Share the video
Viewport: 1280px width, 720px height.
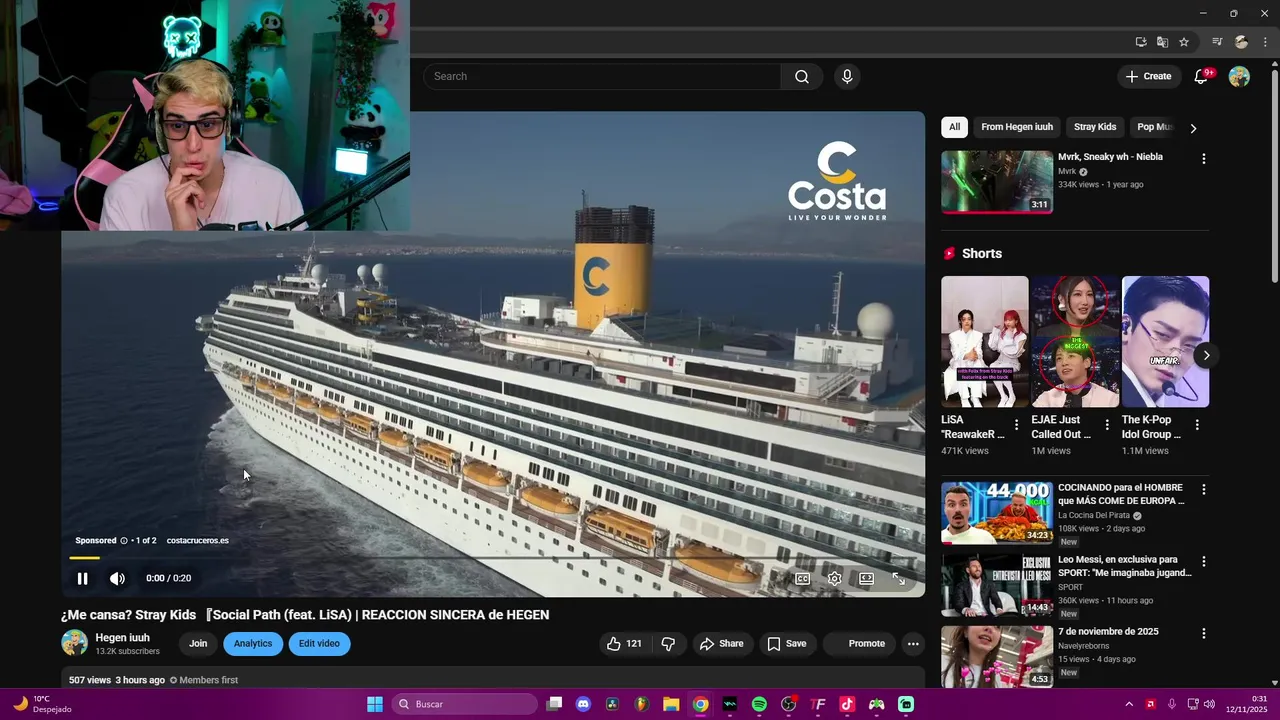[x=721, y=644]
